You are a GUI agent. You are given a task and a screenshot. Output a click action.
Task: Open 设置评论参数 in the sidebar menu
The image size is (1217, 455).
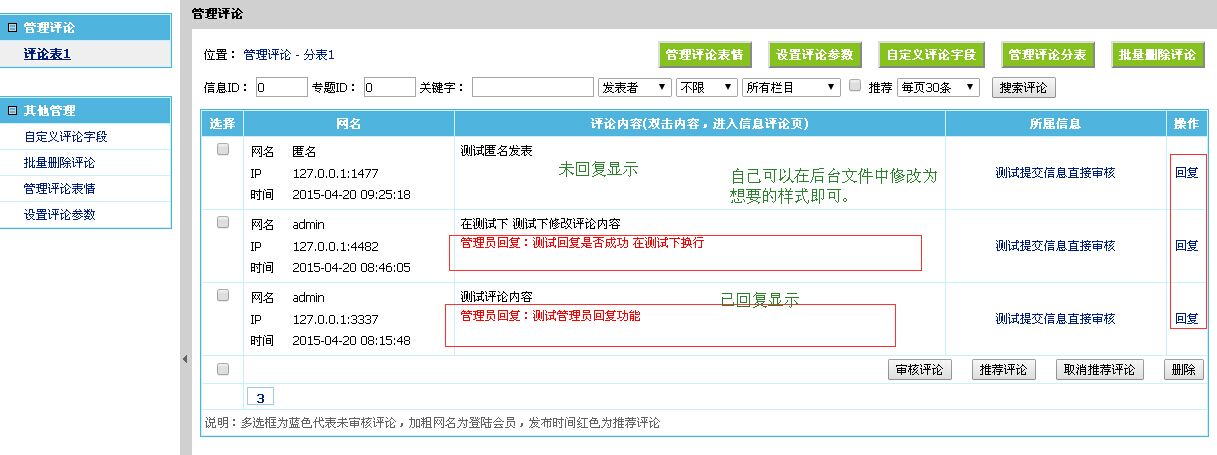click(x=59, y=214)
